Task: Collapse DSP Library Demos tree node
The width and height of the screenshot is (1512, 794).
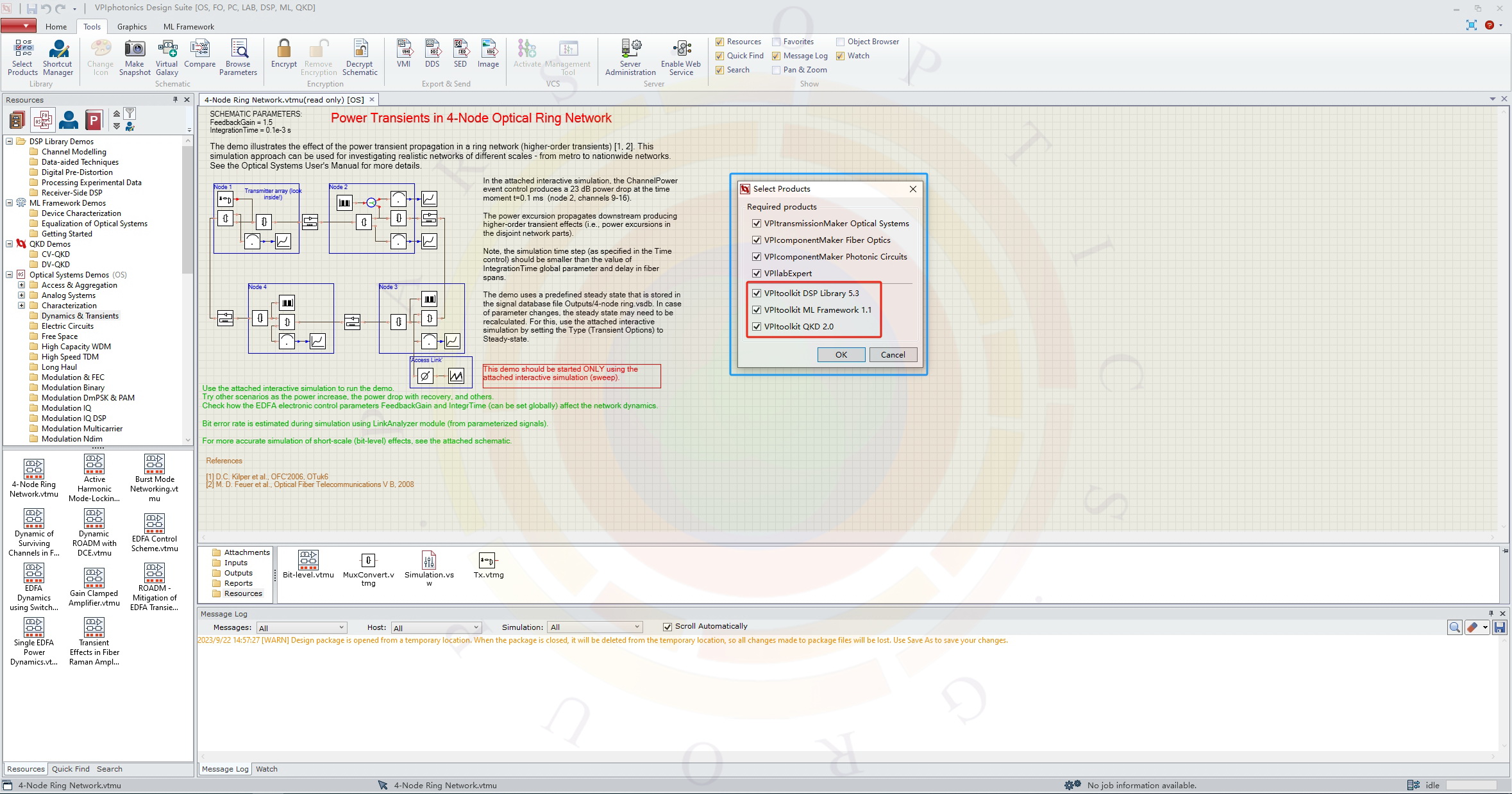Action: pos(10,142)
